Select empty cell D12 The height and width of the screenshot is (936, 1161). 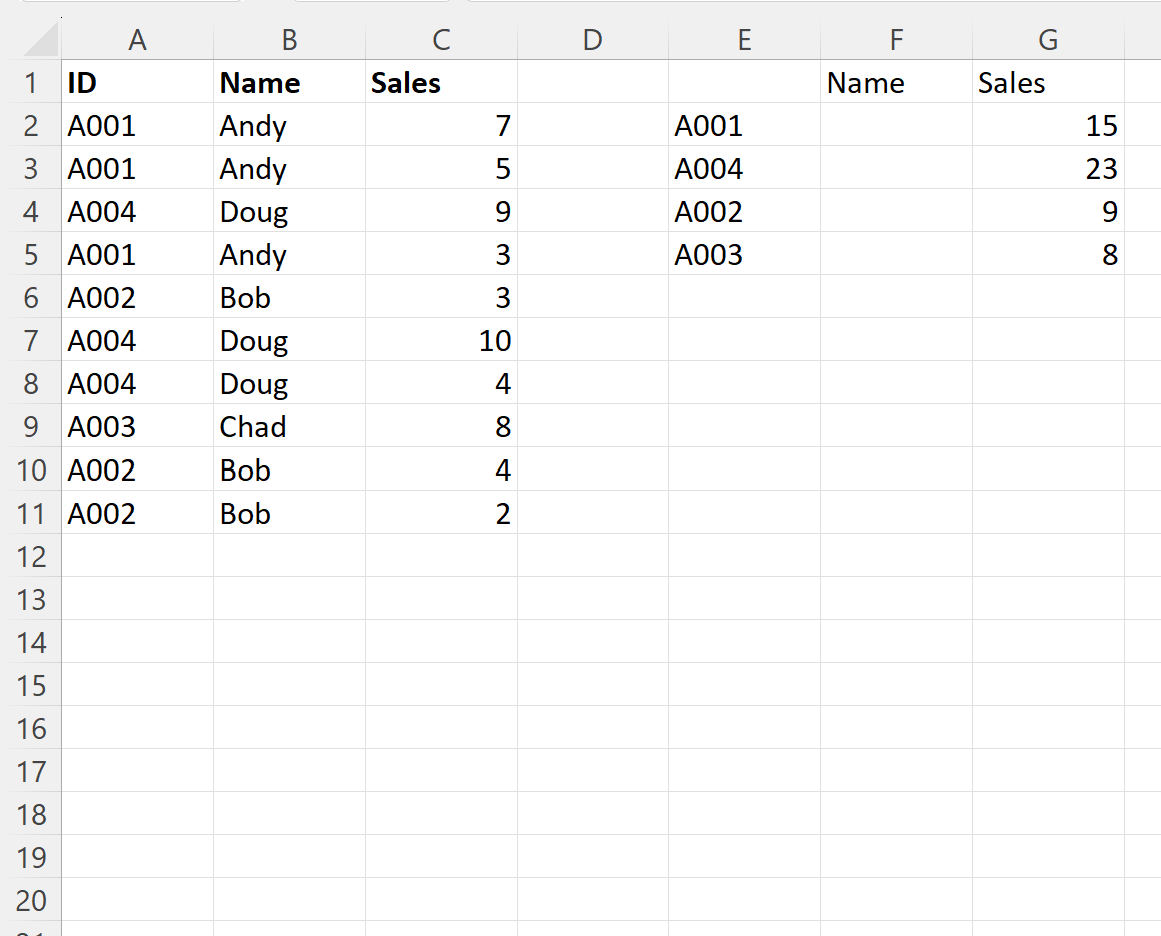click(592, 556)
